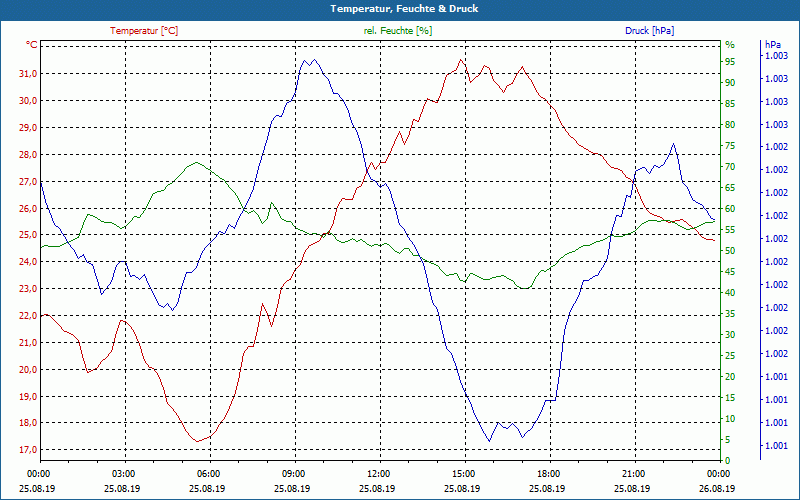Click the "03:00" time axis label
This screenshot has height=500, width=800.
click(123, 473)
